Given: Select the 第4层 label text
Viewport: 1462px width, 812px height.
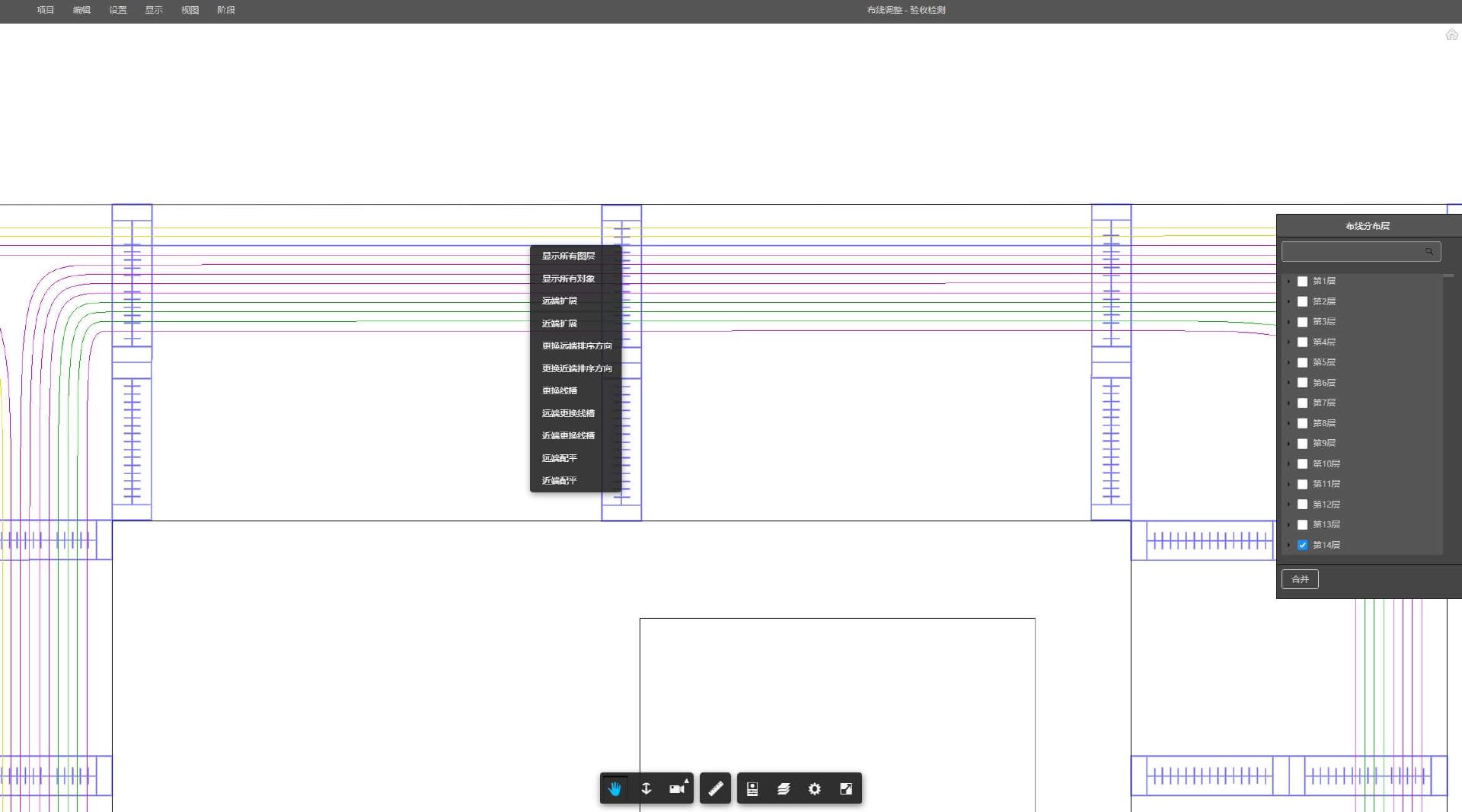Looking at the screenshot, I should (1324, 342).
